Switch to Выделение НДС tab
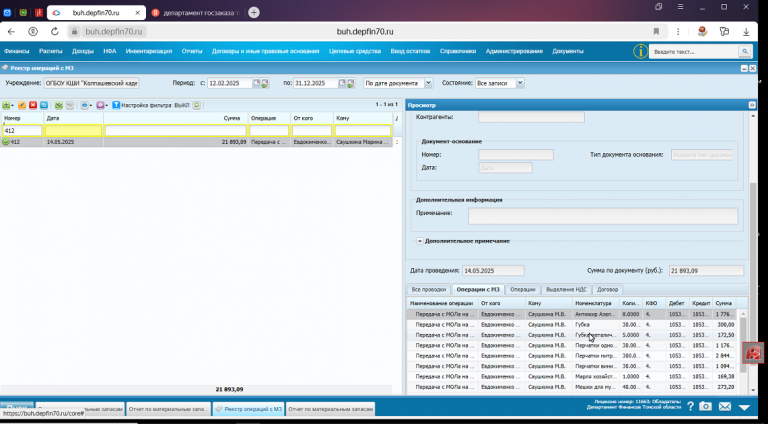This screenshot has height=424, width=768. [566, 289]
